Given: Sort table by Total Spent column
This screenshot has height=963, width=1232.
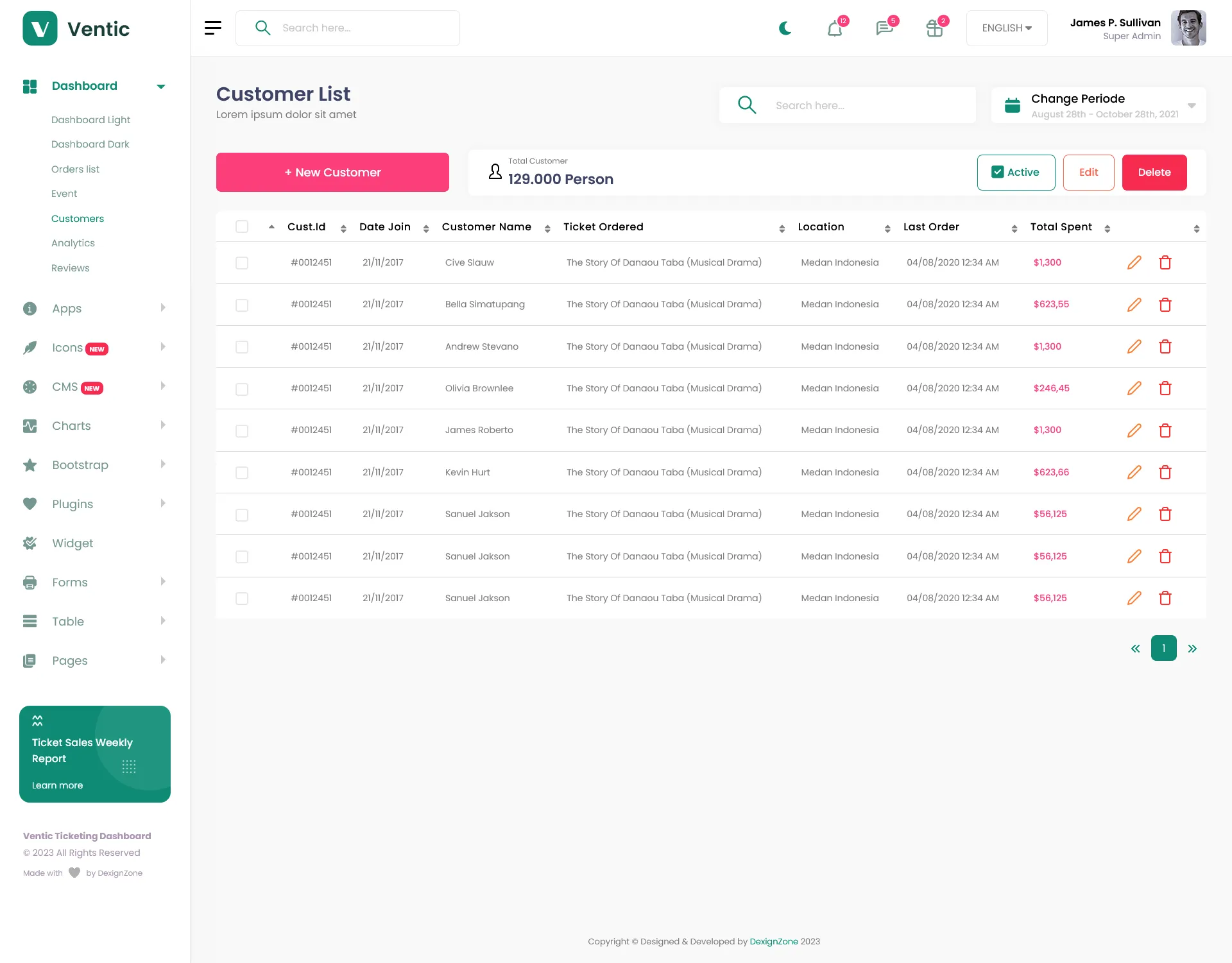Looking at the screenshot, I should 1070,227.
